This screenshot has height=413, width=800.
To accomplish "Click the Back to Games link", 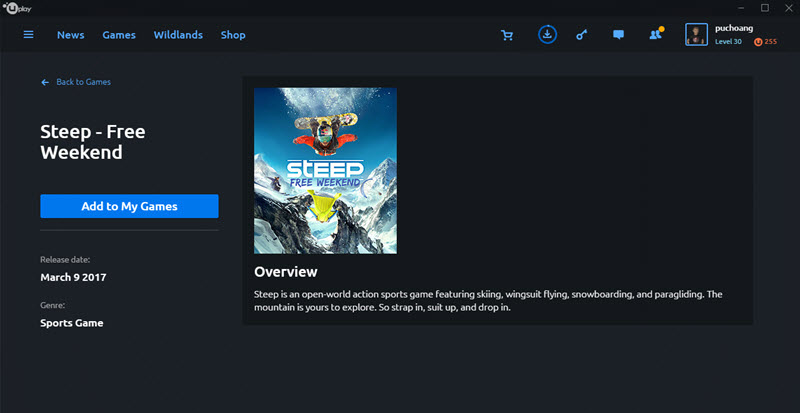I will click(83, 82).
